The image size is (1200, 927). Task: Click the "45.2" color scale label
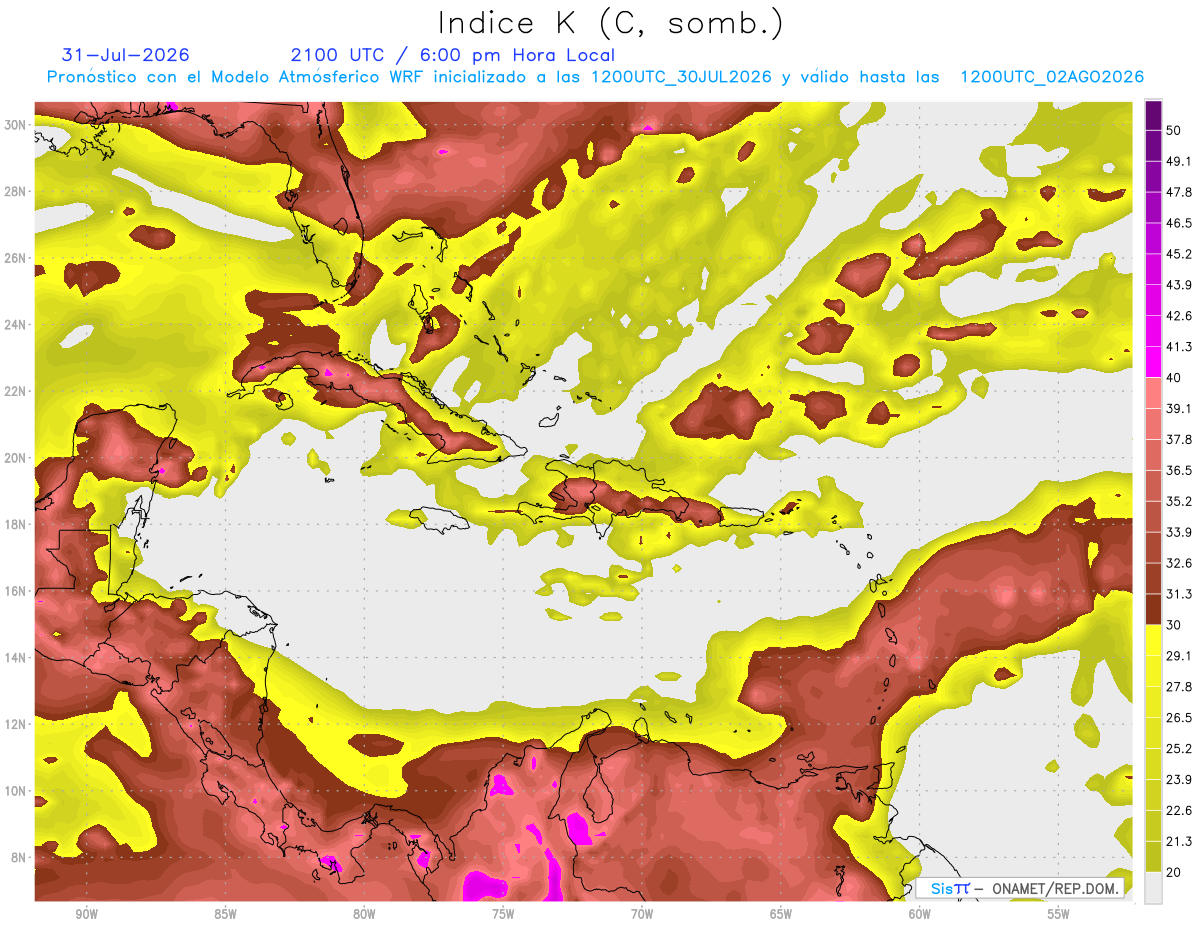click(1179, 255)
